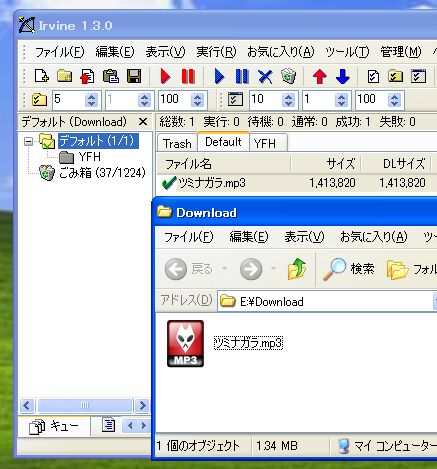Click the blue play icon in Irvine toolbar
Screen dimensions: 437x469
[219, 76]
